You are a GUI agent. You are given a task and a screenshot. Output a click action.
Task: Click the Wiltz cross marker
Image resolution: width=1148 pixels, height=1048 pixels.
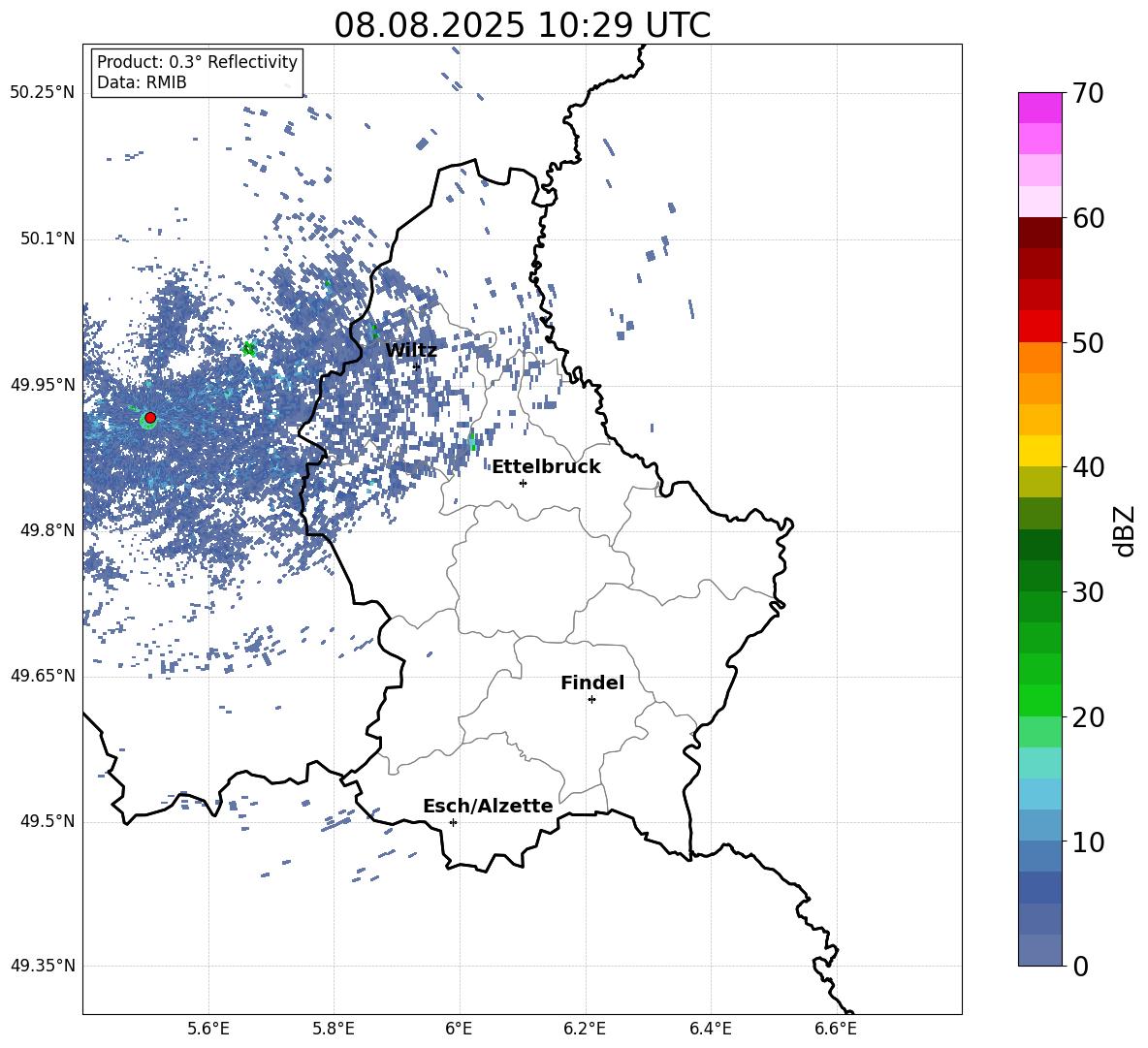pyautogui.click(x=417, y=365)
